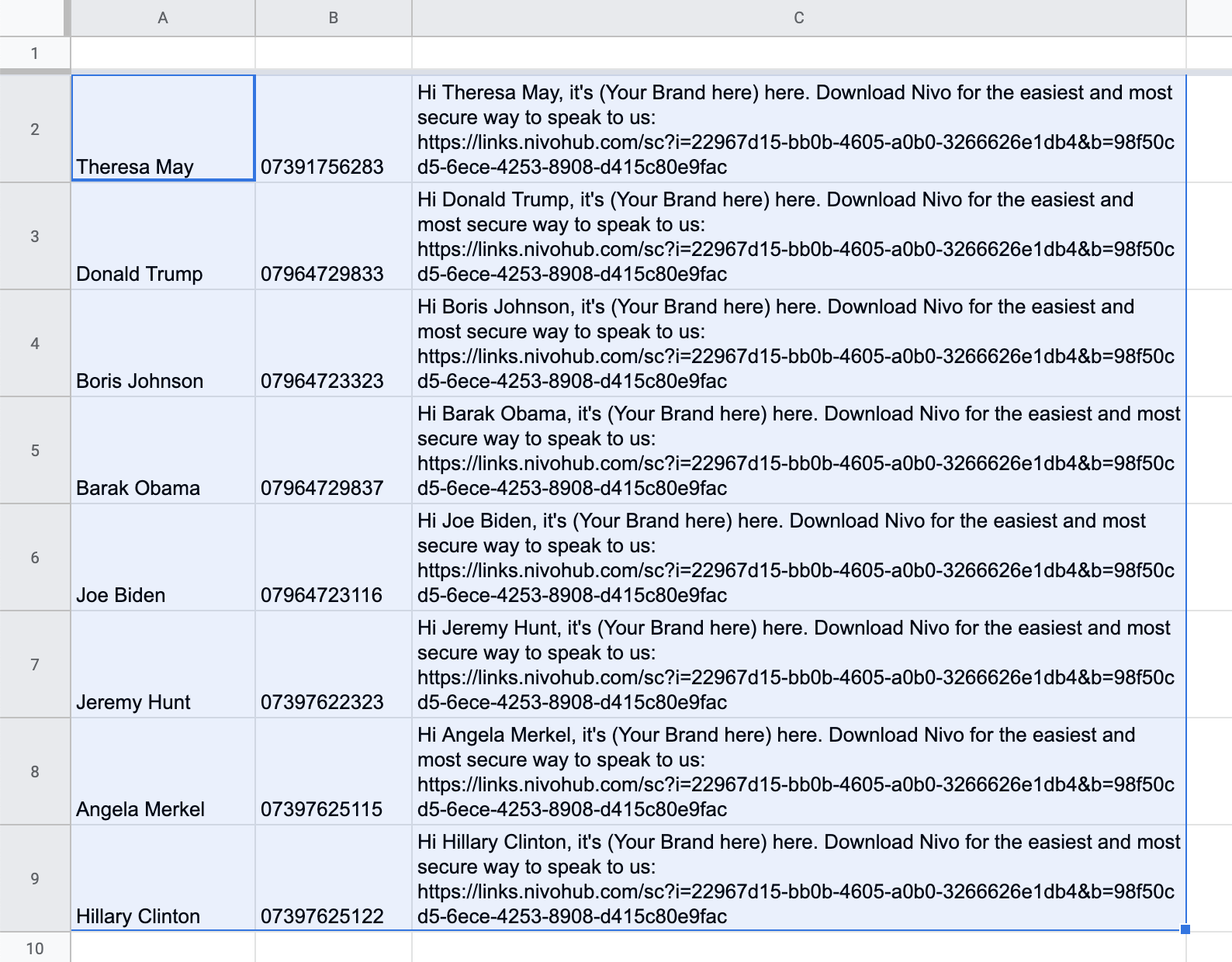Click column A header
Viewport: 1232px width, 962px height.
point(163,18)
